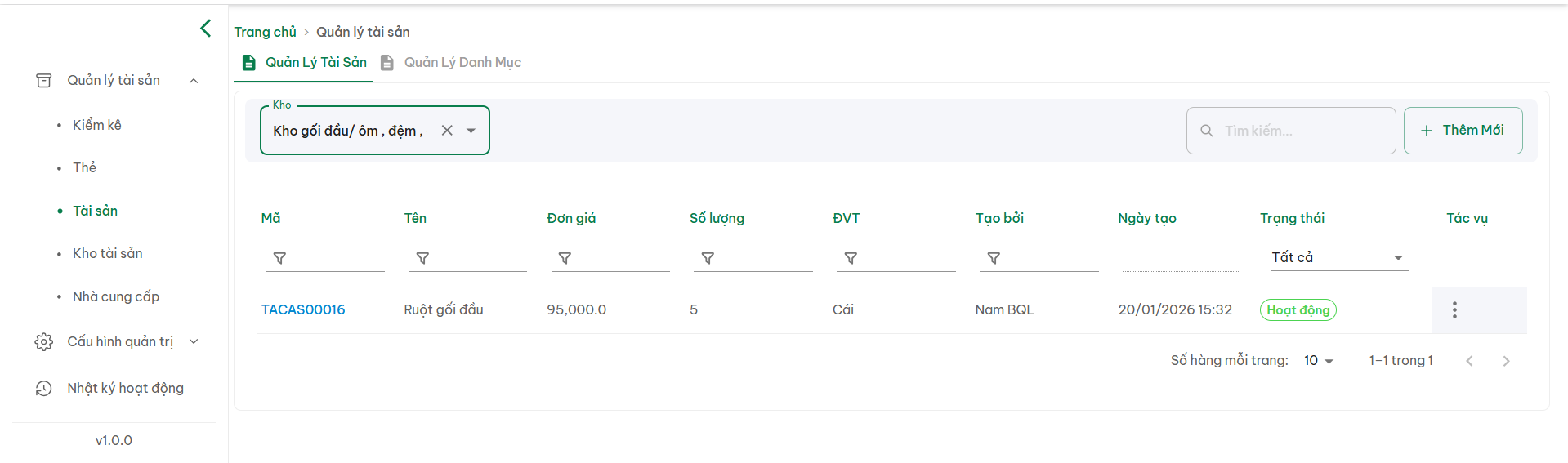
Task: Click the filter icon under Đơn giá column
Action: point(565,258)
